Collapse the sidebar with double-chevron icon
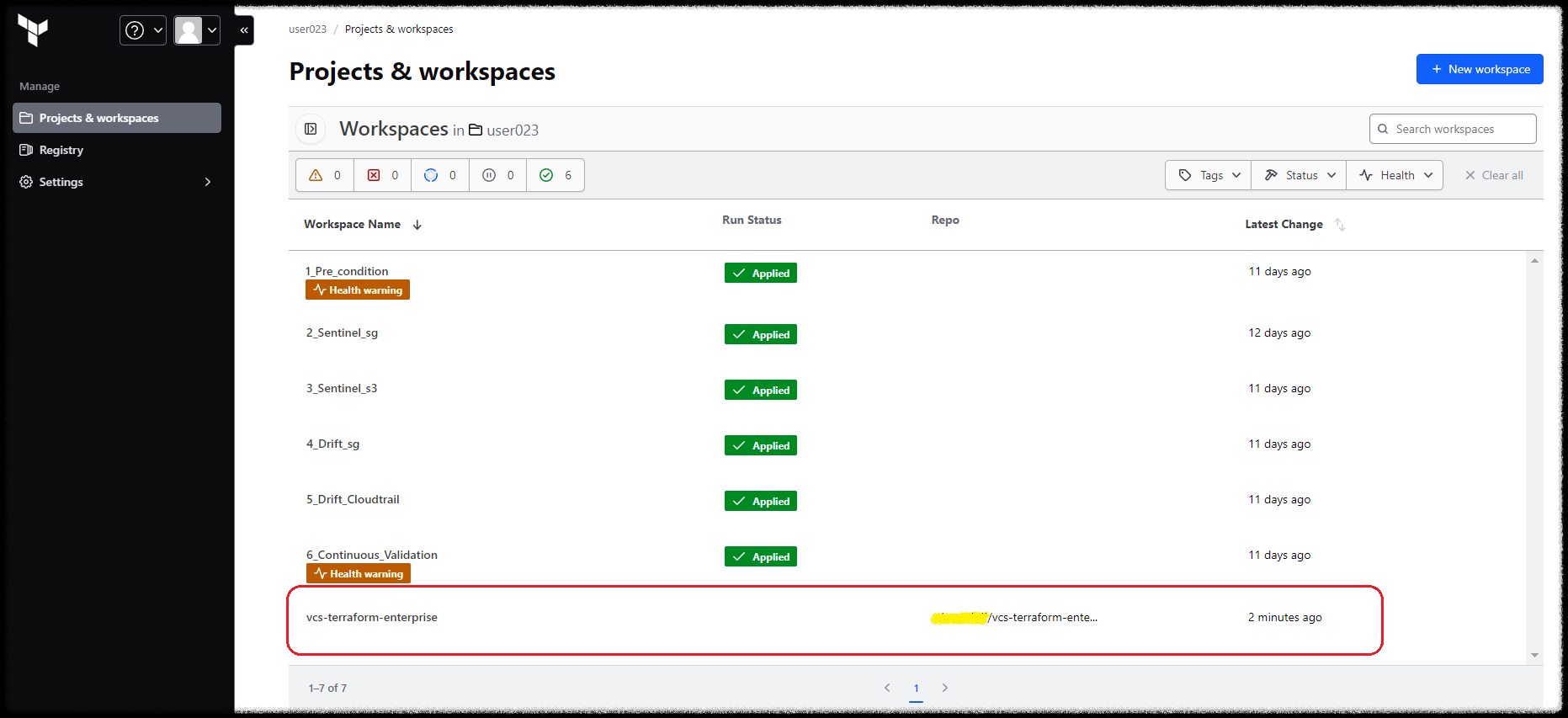Viewport: 1568px width, 718px height. tap(244, 30)
